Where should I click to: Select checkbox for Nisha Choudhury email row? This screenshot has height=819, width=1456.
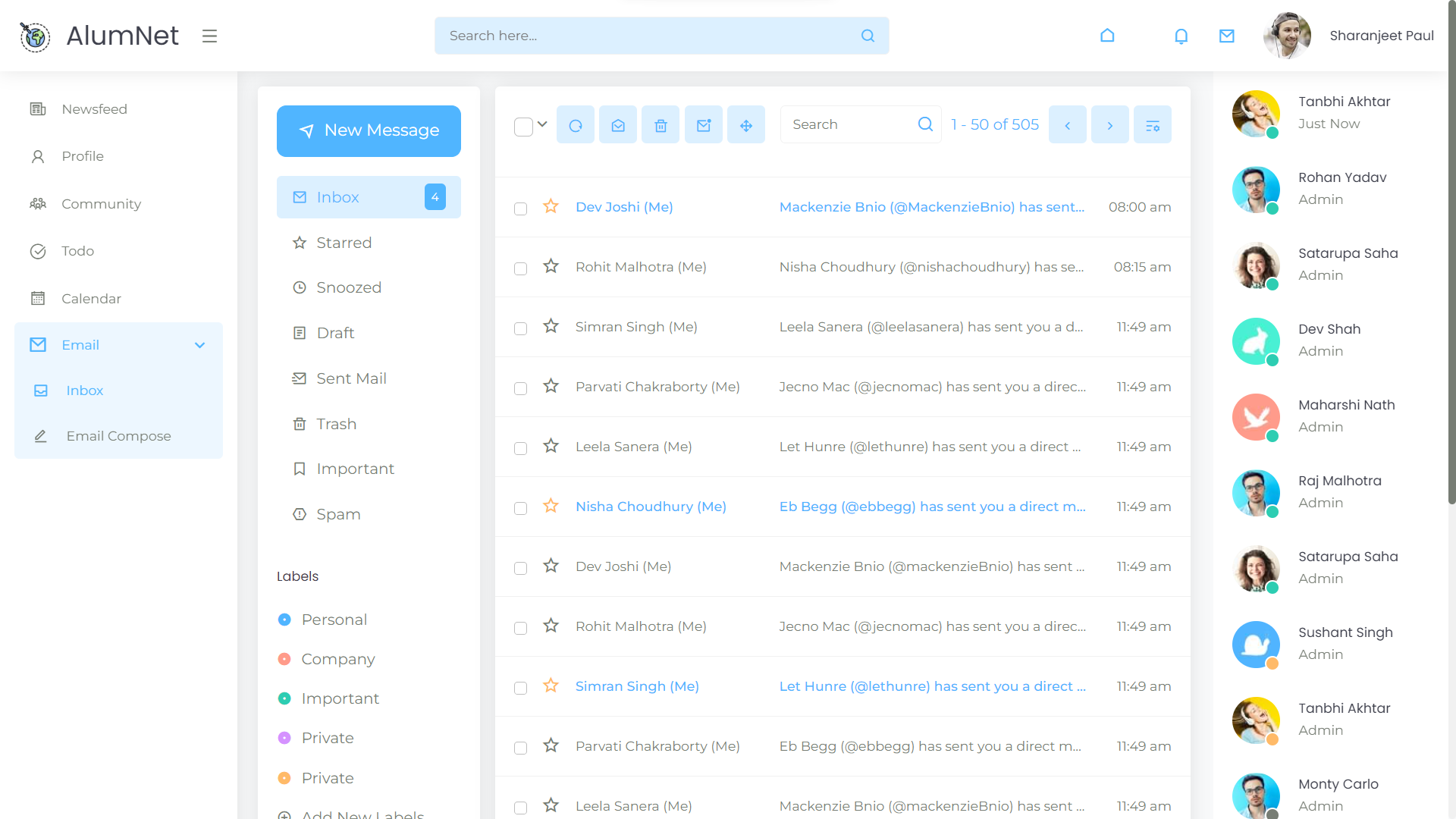coord(520,508)
